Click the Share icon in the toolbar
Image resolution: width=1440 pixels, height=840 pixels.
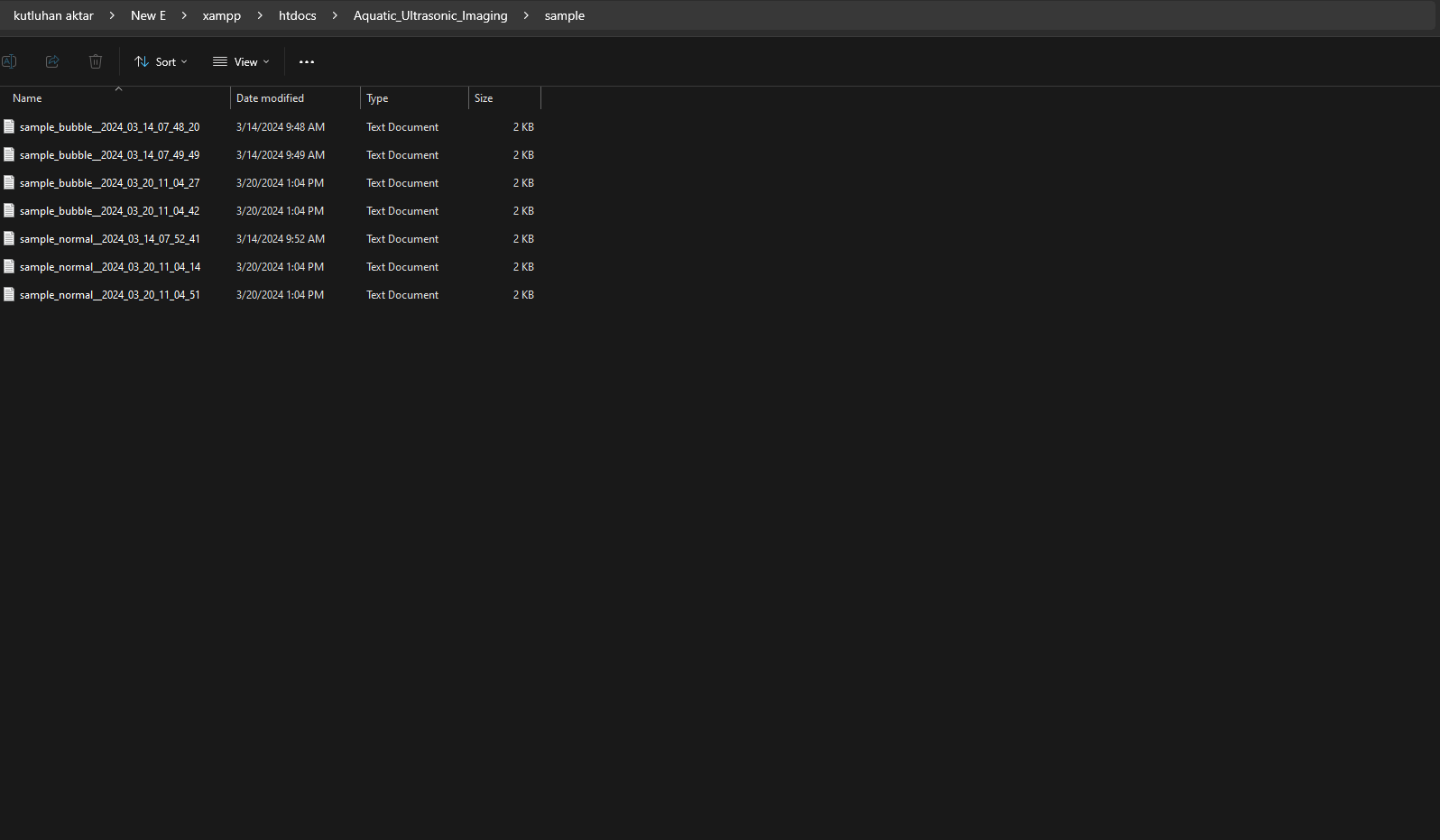click(x=52, y=61)
